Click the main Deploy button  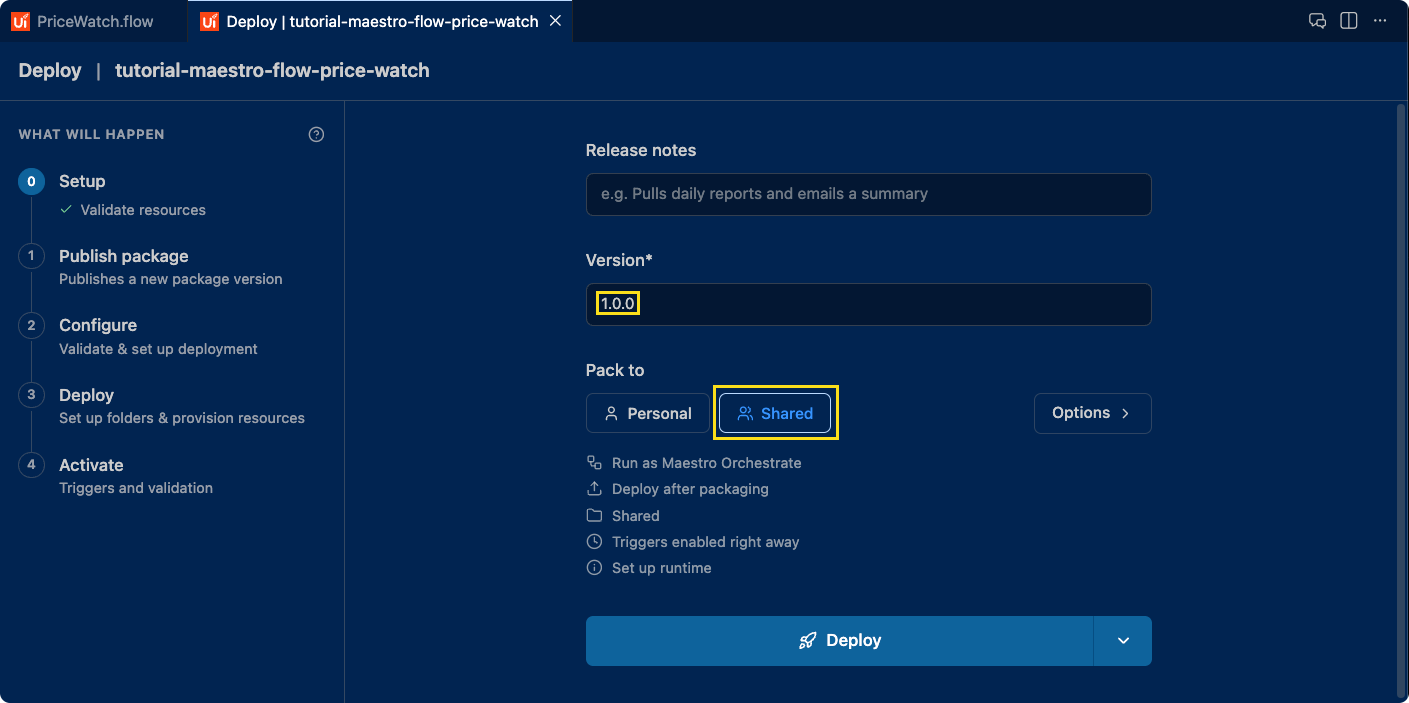(x=839, y=641)
